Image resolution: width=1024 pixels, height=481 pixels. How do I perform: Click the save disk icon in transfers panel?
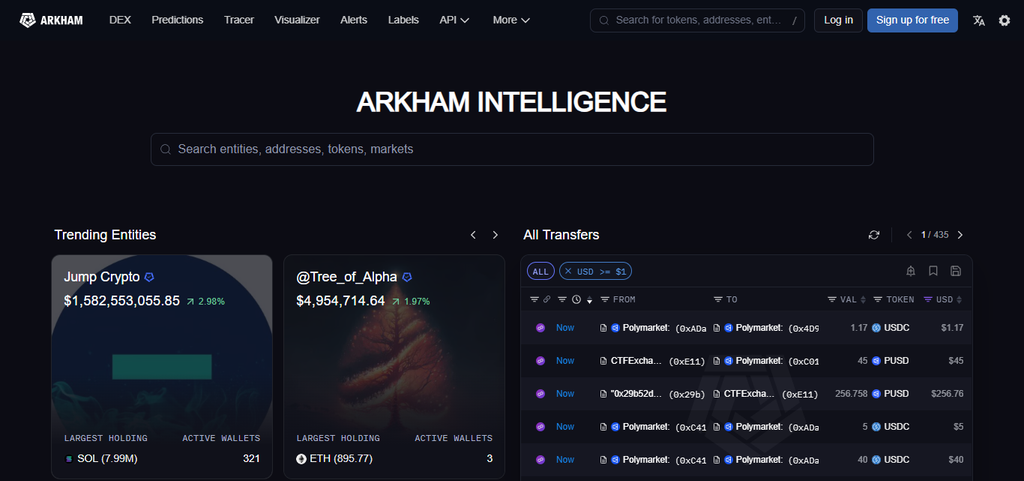pyautogui.click(x=955, y=271)
